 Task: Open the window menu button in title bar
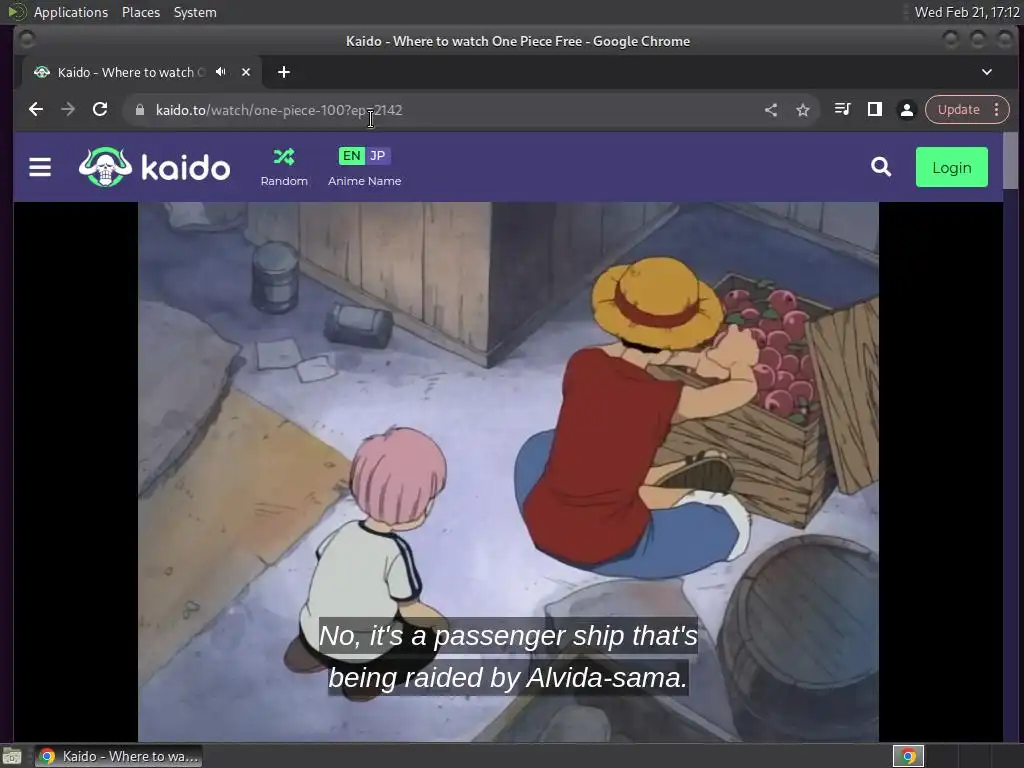27,40
